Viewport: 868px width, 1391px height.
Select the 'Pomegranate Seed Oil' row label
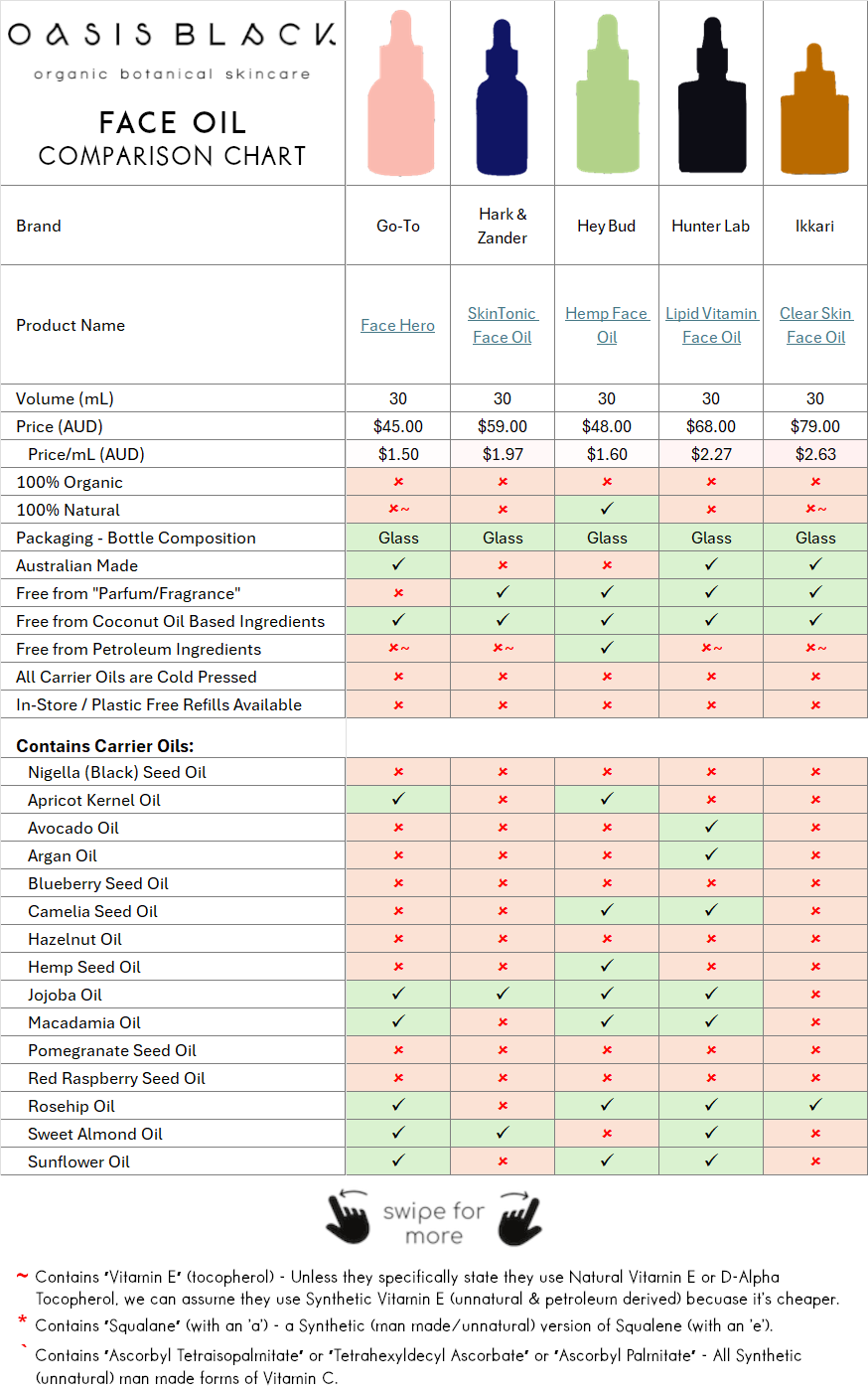(x=112, y=1050)
